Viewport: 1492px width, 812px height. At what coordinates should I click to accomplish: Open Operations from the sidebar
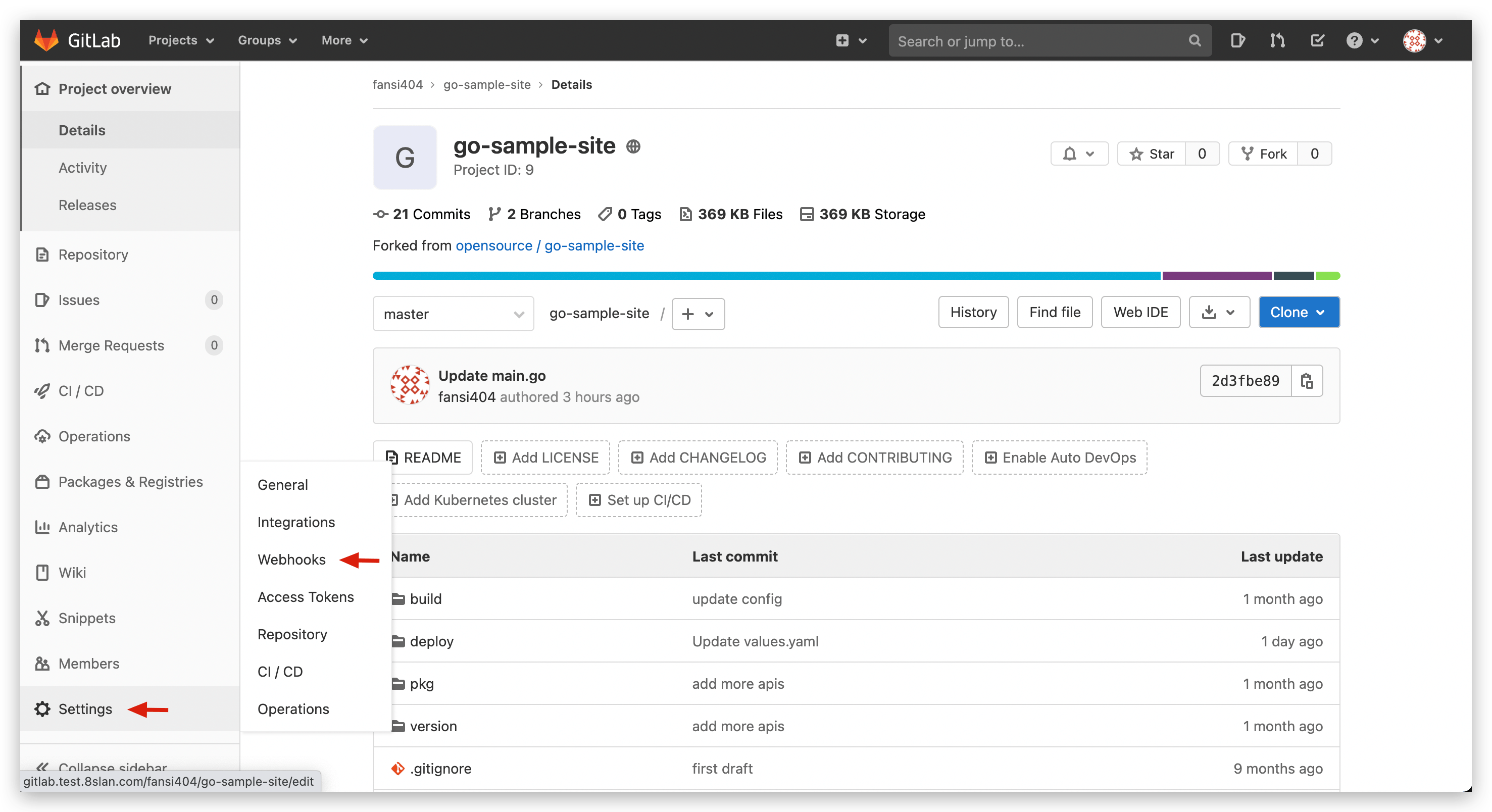[94, 436]
